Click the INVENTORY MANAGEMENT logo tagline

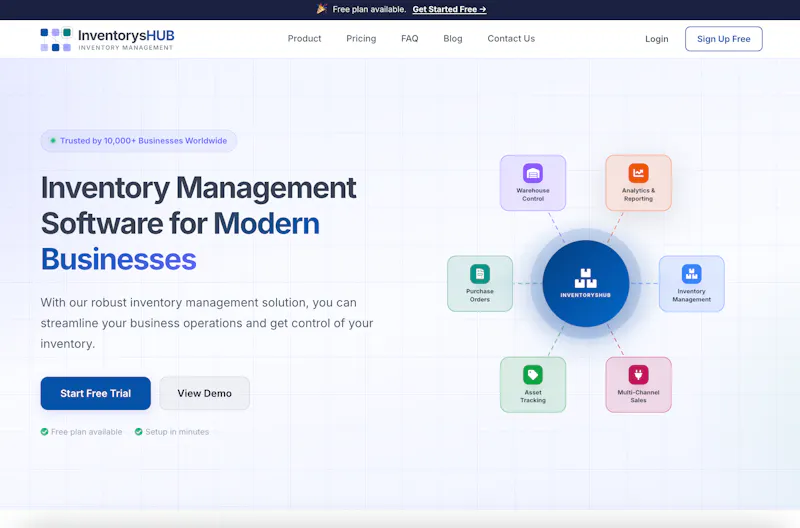[x=126, y=48]
